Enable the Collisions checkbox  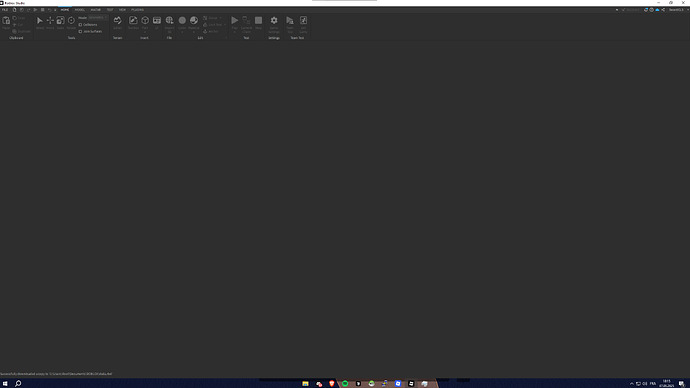[80, 25]
